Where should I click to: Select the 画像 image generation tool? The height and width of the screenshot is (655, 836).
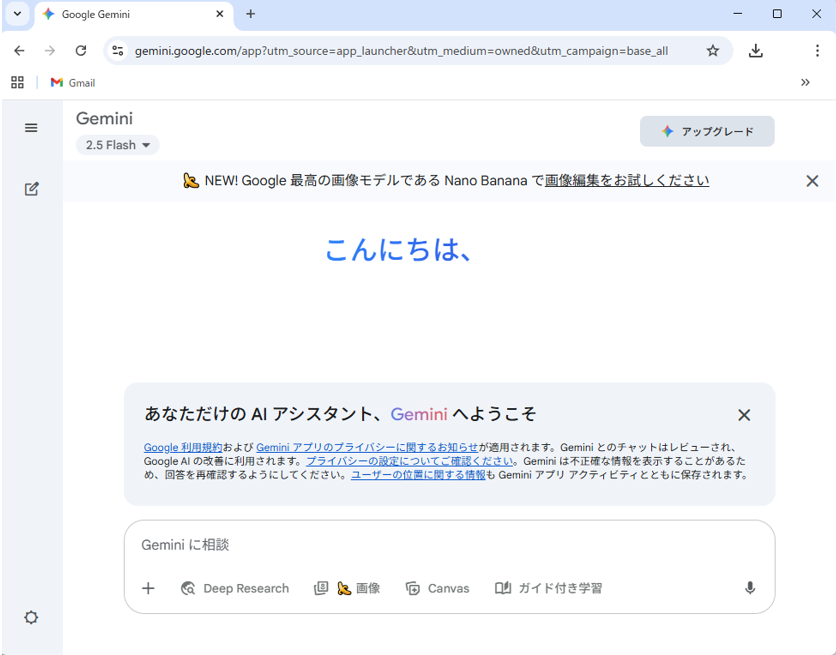pyautogui.click(x=347, y=588)
